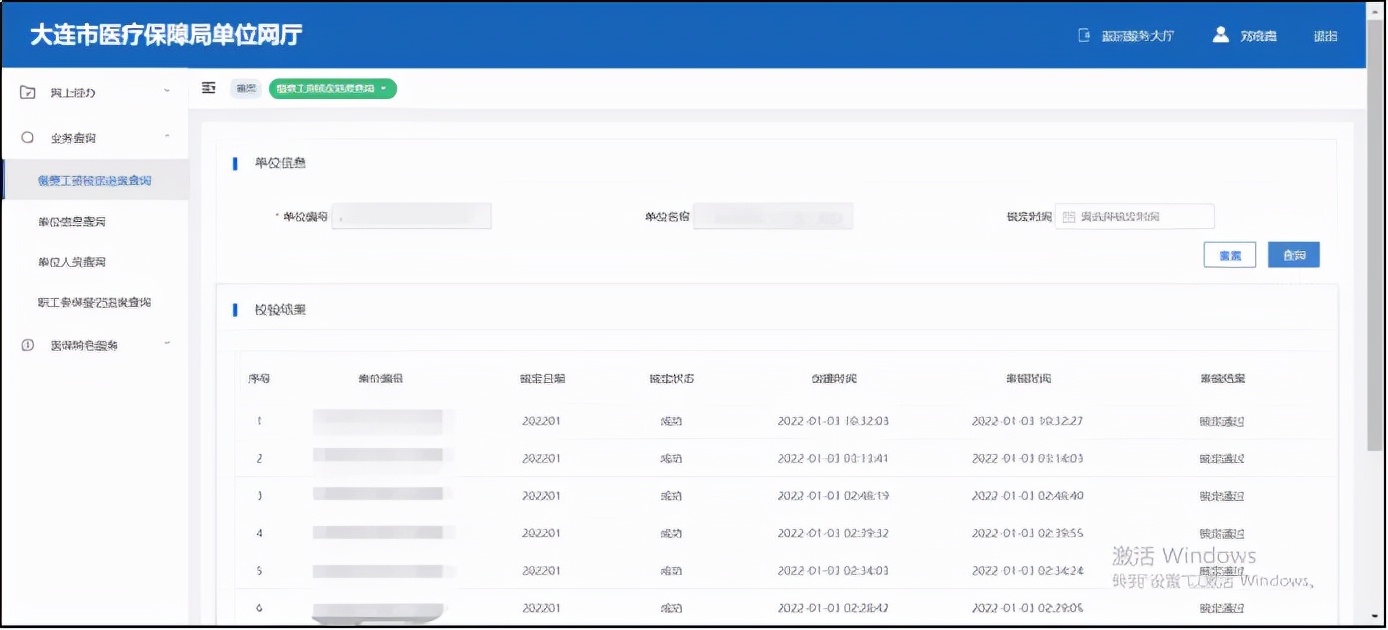This screenshot has width=1388, height=630.
Task: Select the last sidebar item under 业务查询
Action: (94, 302)
